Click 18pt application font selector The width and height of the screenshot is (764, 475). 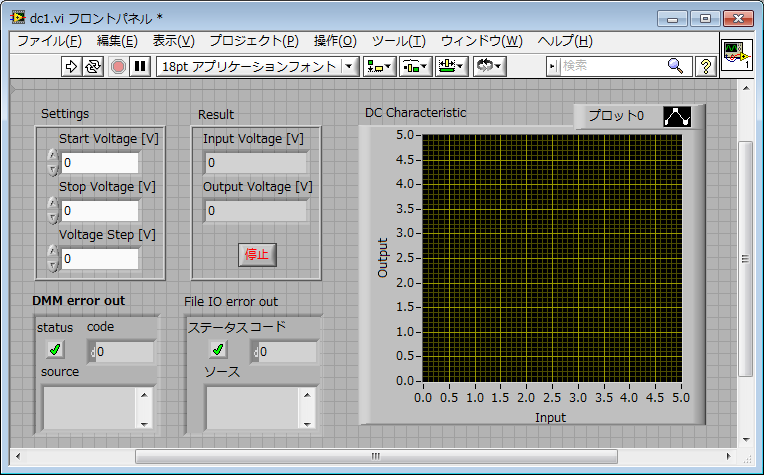click(x=257, y=66)
